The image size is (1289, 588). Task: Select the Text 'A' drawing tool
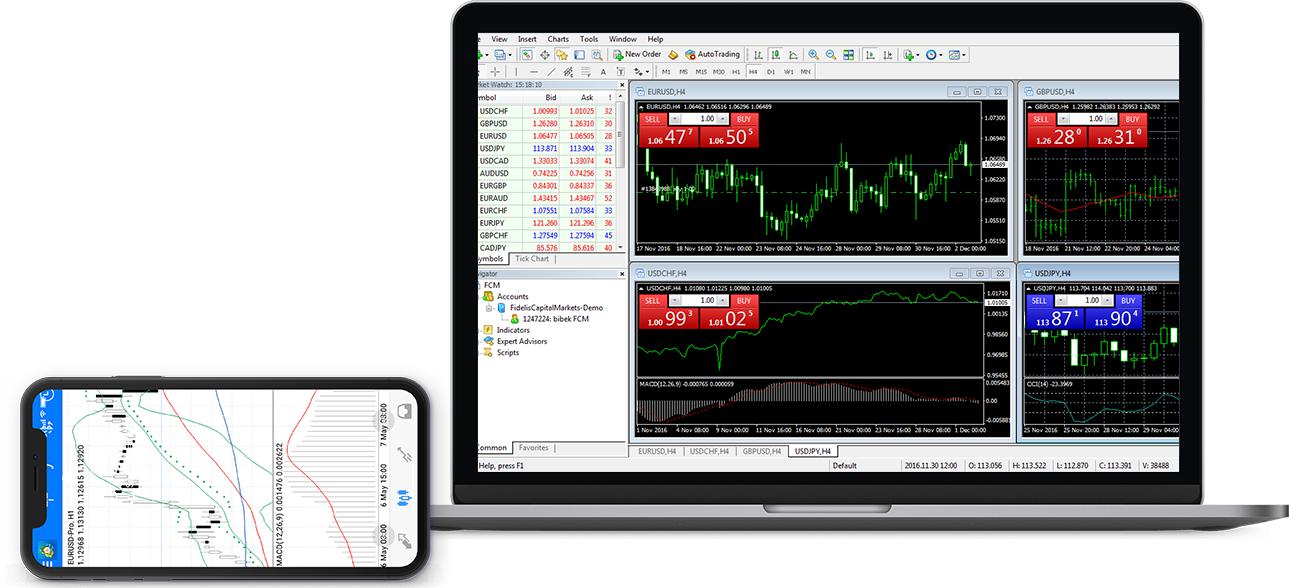coord(603,72)
